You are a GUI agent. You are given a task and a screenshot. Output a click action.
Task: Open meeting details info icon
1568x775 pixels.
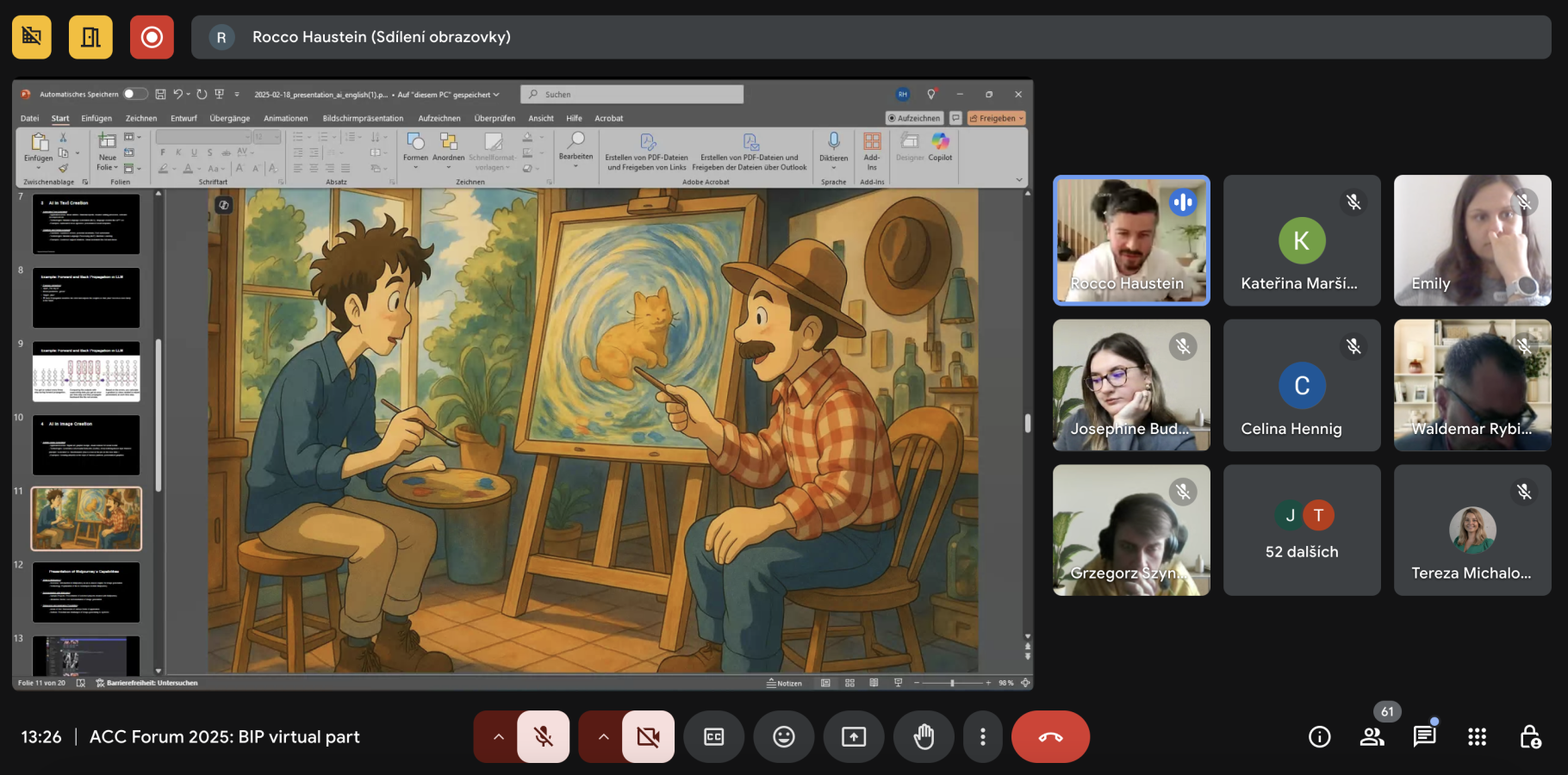click(x=1319, y=737)
